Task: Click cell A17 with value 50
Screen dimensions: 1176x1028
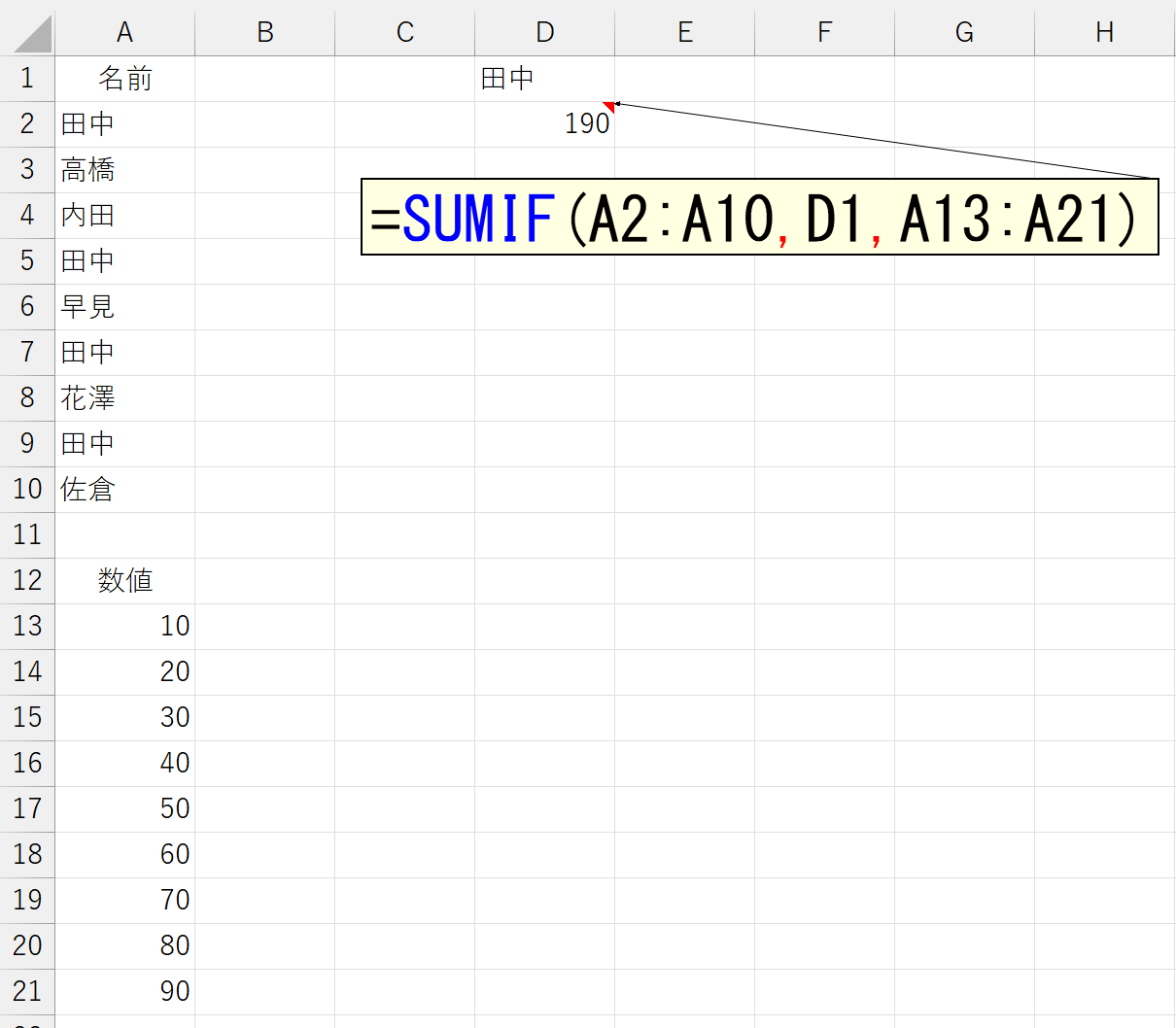Action: coord(124,809)
